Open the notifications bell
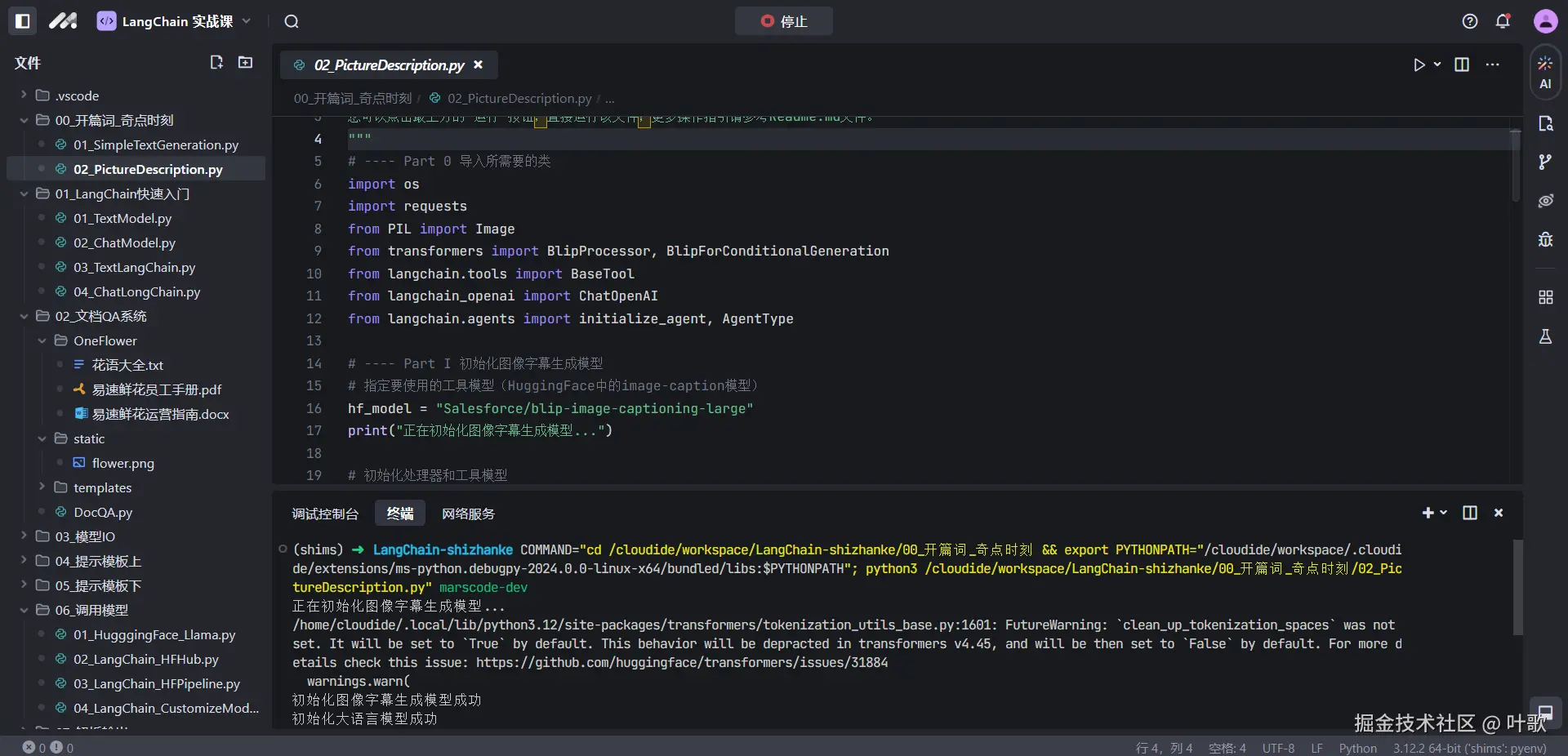Viewport: 1568px width, 756px height. pos(1503,21)
